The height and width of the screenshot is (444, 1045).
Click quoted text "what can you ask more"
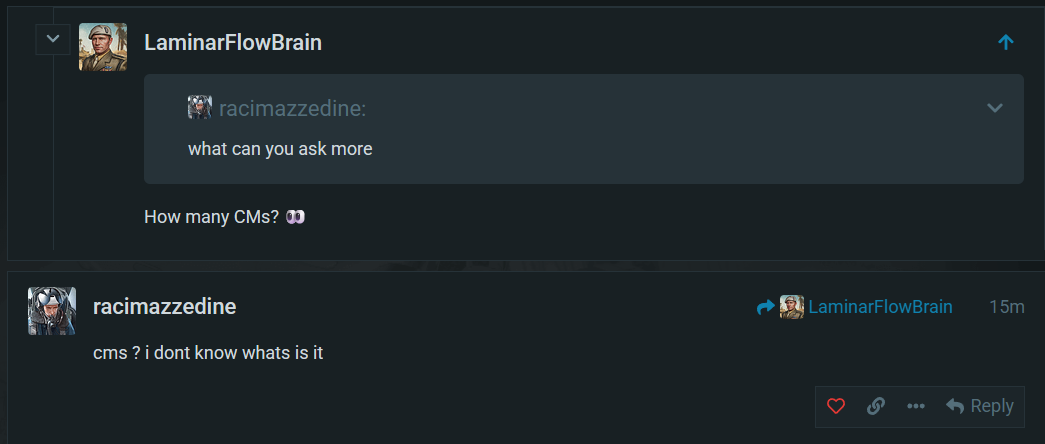(280, 149)
